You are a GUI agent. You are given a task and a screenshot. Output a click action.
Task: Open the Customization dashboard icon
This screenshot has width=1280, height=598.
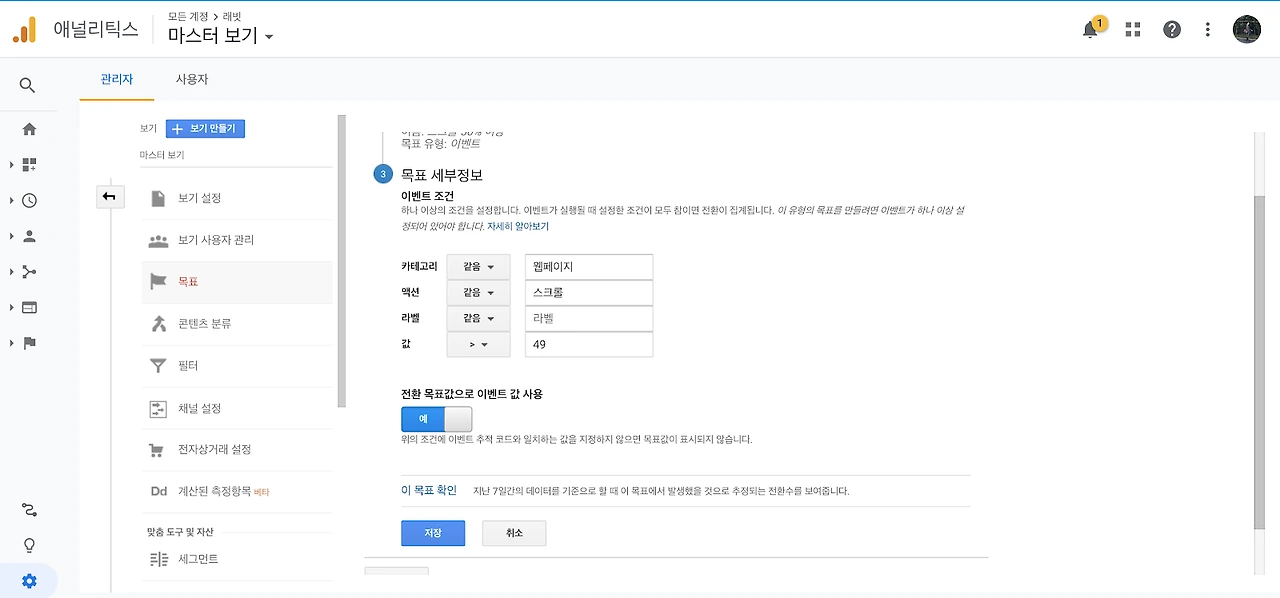[29, 165]
